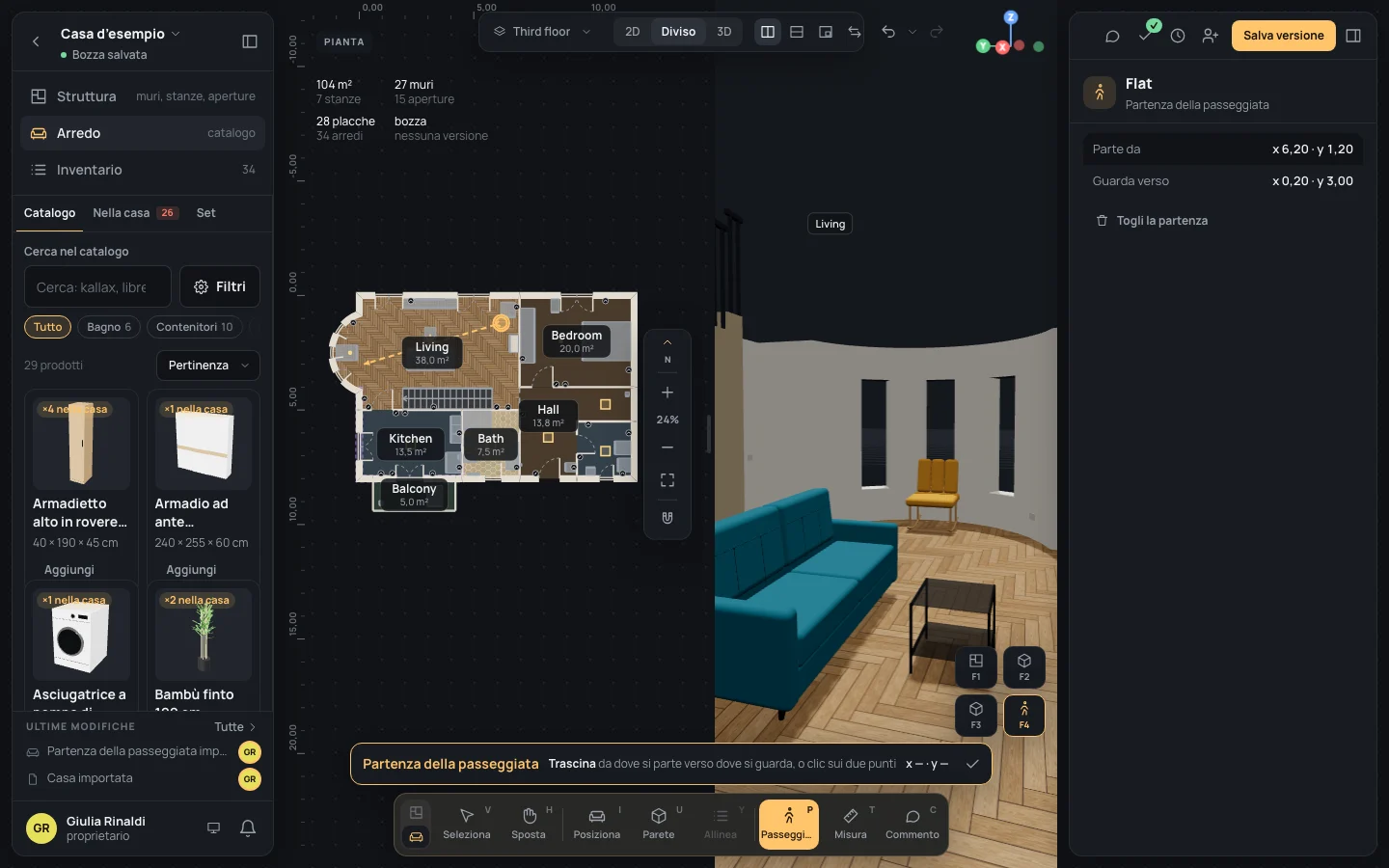Swap the split panes
Image resolution: width=1389 pixels, height=868 pixels.
pyautogui.click(x=855, y=32)
